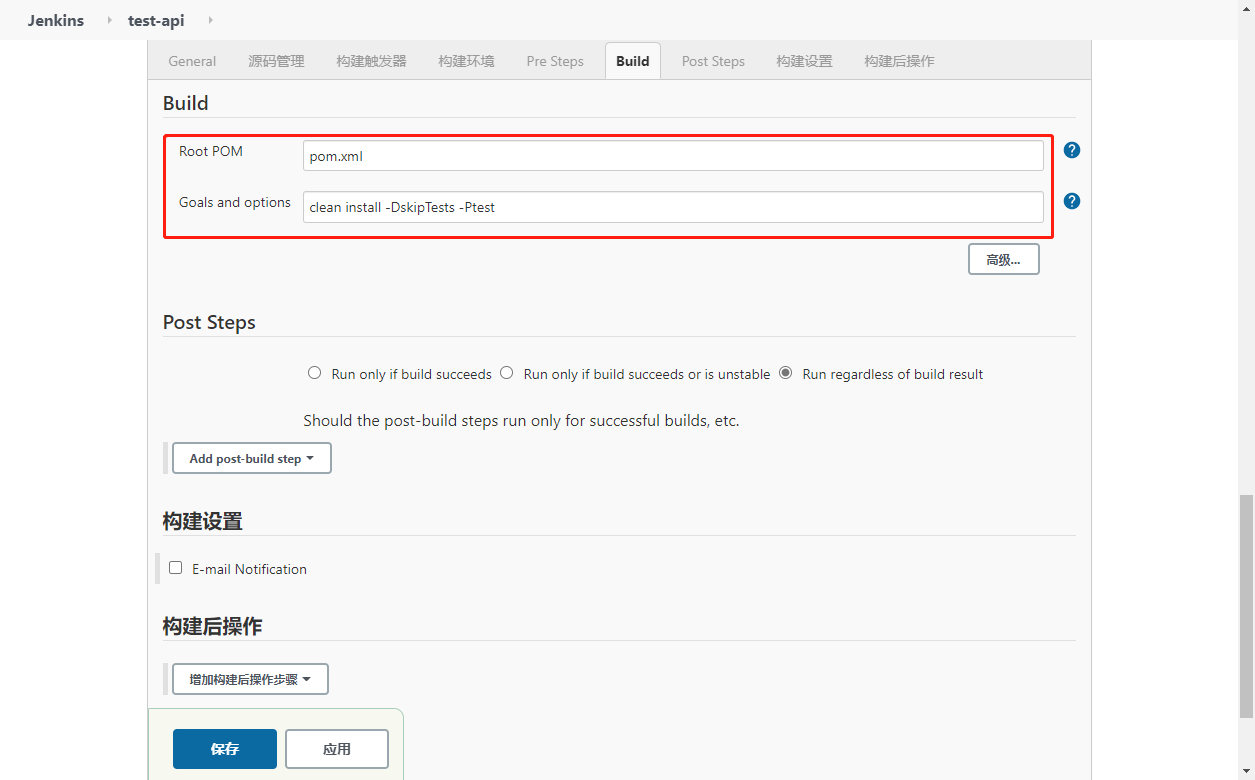Switch to 构建环境 tab
The image size is (1255, 780).
466,61
